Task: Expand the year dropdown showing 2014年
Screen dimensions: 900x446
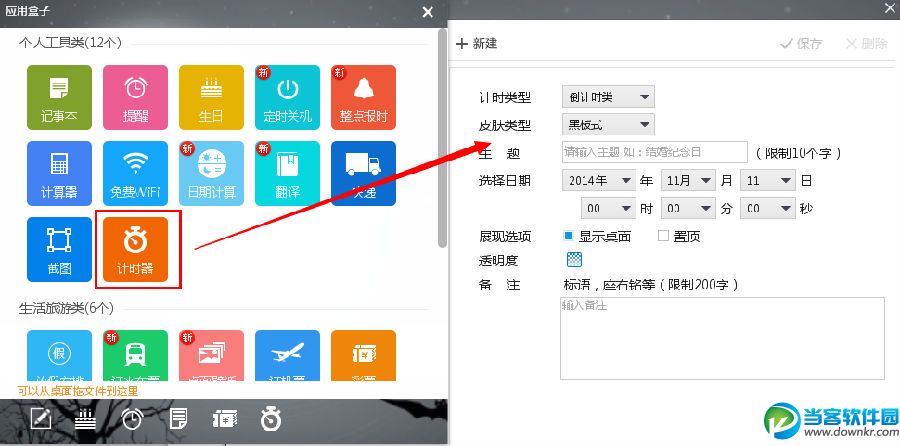Action: [x=599, y=180]
